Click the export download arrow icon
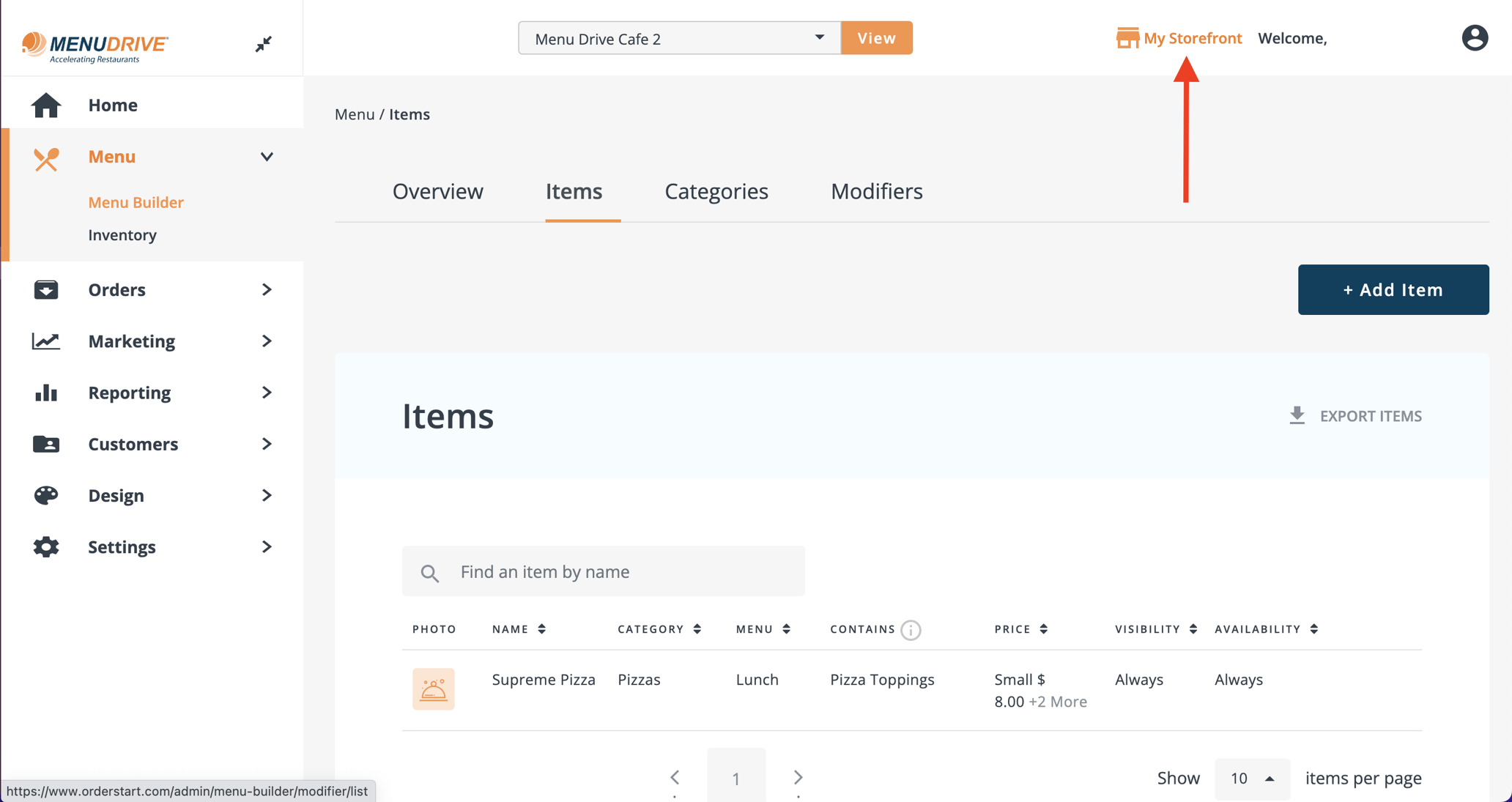Image resolution: width=1512 pixels, height=802 pixels. [1297, 415]
